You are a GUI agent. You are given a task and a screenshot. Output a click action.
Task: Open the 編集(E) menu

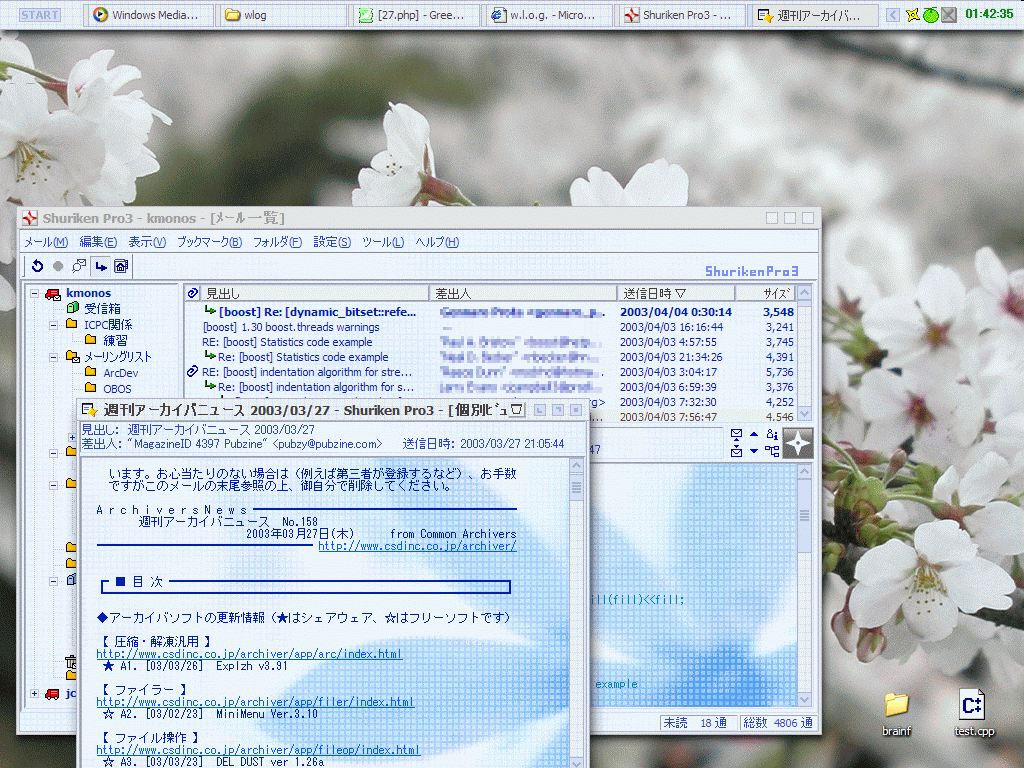pyautogui.click(x=98, y=242)
